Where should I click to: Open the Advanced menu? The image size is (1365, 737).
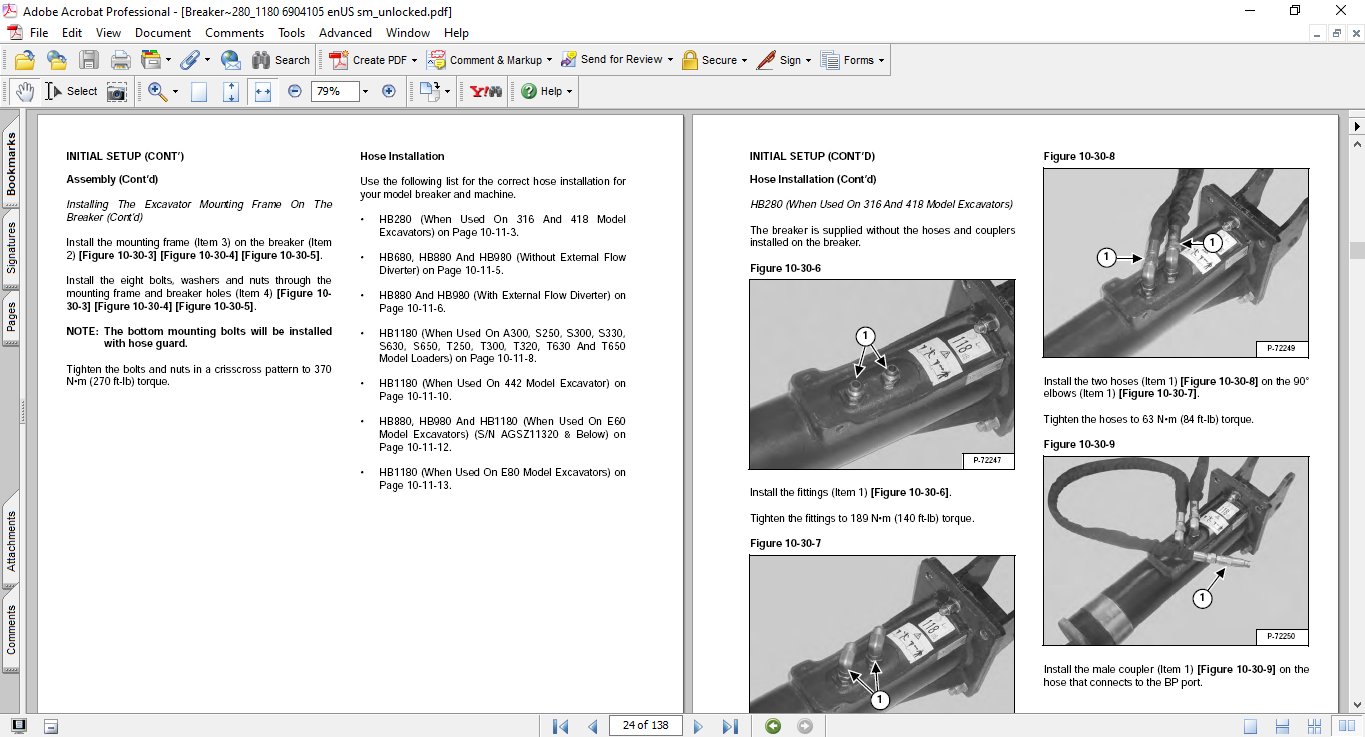345,32
